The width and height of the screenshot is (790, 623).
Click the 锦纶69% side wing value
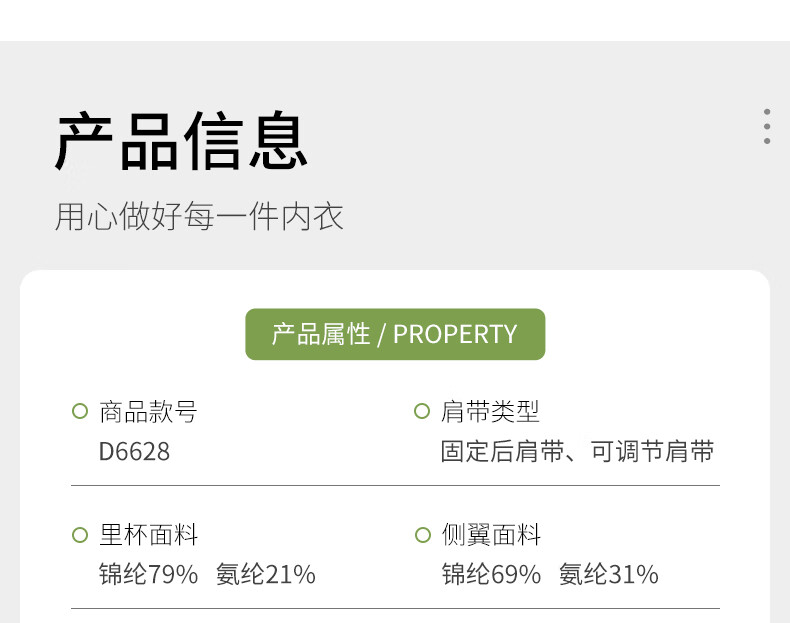(x=491, y=574)
